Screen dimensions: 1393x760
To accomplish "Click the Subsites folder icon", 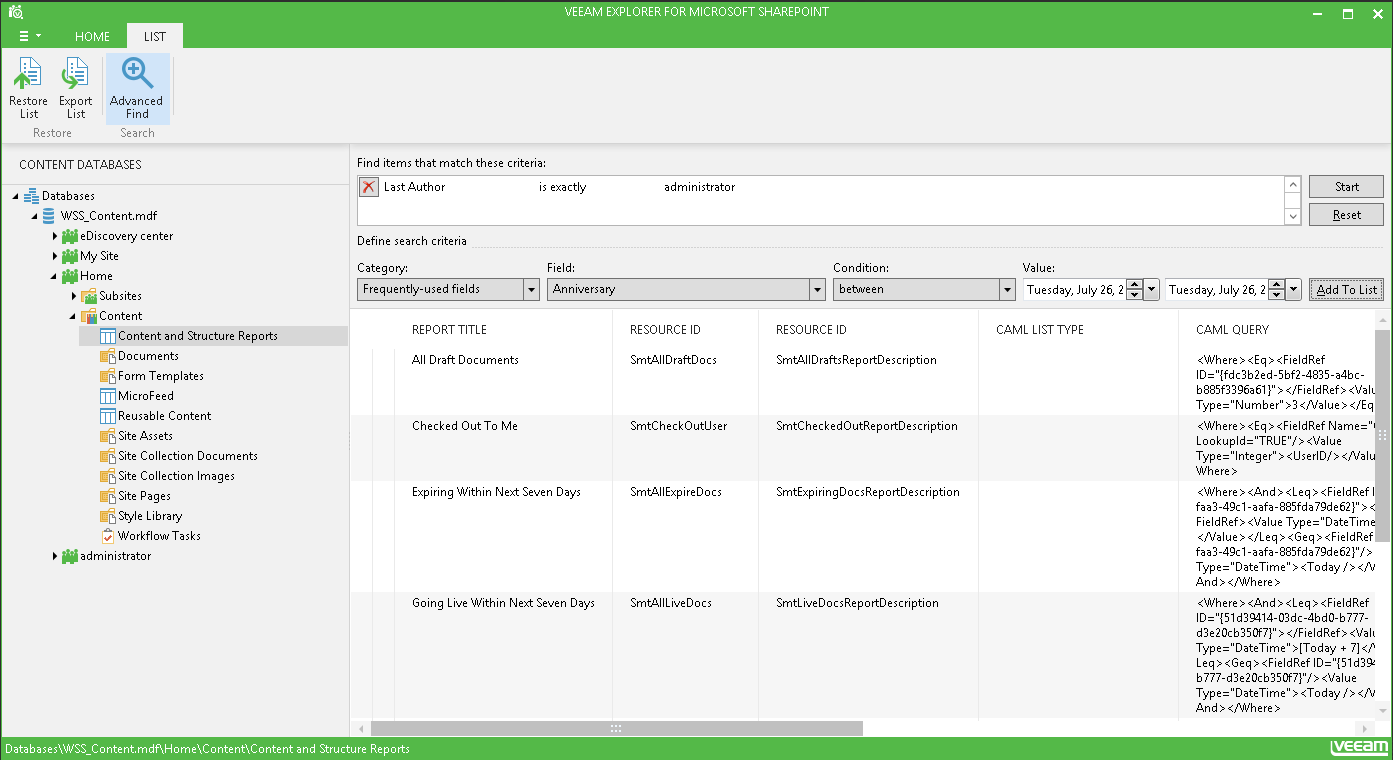I will click(x=89, y=296).
